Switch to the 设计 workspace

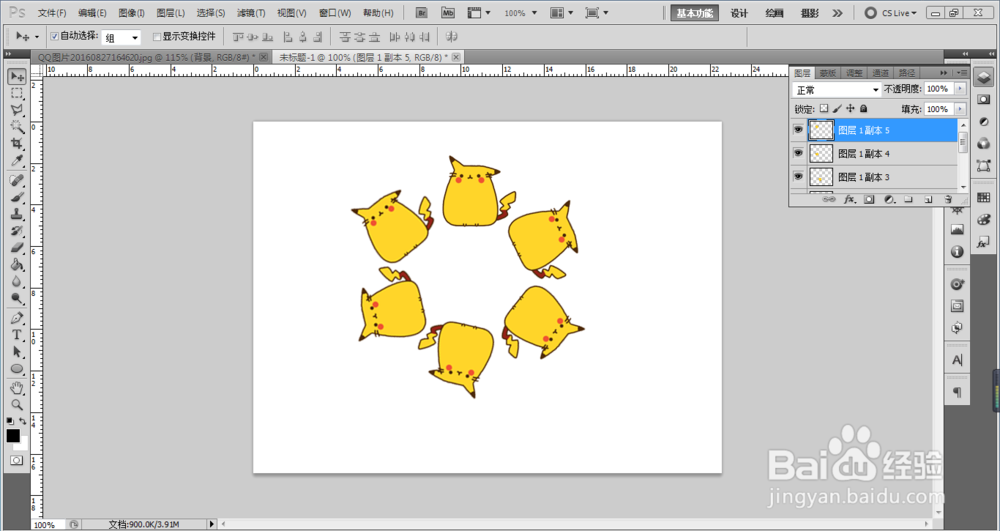pos(739,13)
